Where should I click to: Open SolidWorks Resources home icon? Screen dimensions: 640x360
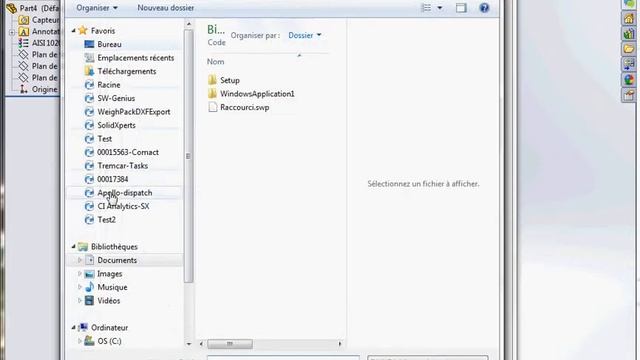tap(629, 18)
